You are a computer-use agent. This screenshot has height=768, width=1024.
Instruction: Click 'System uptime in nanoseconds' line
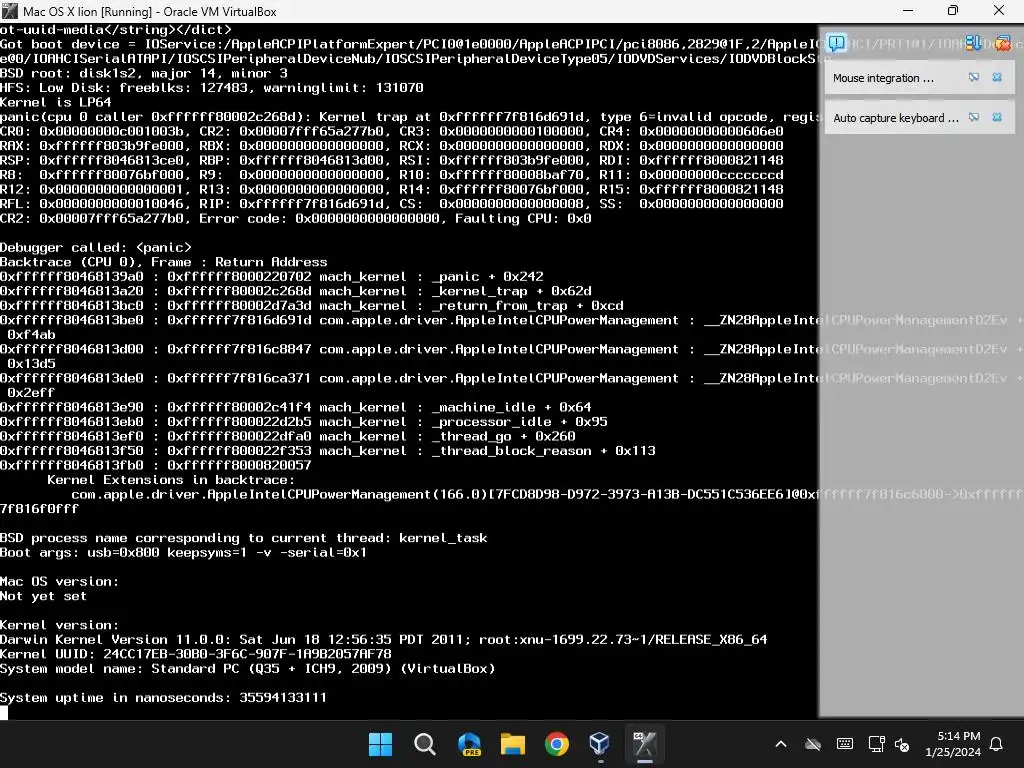pos(163,697)
